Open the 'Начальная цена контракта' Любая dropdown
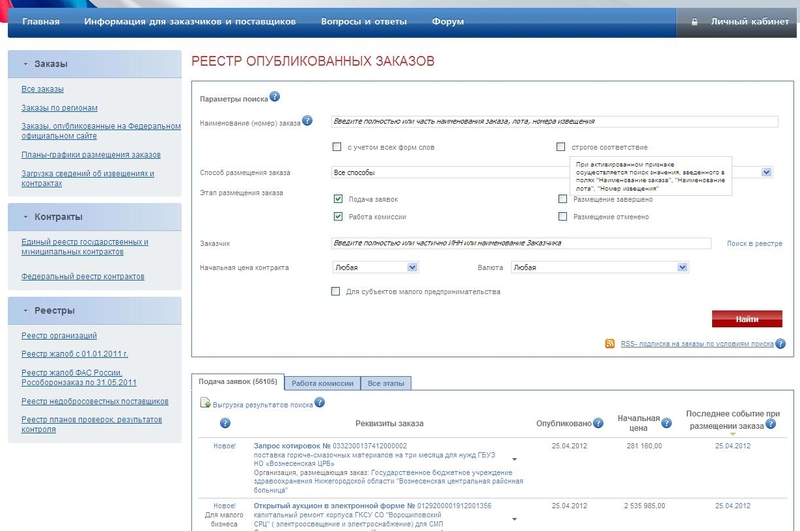The image size is (800, 531). [x=376, y=267]
